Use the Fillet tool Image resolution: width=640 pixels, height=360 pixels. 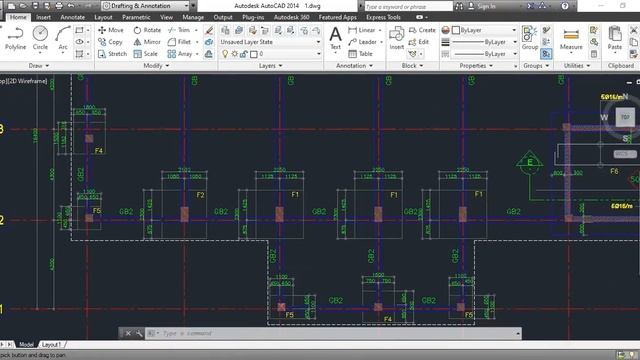180,42
